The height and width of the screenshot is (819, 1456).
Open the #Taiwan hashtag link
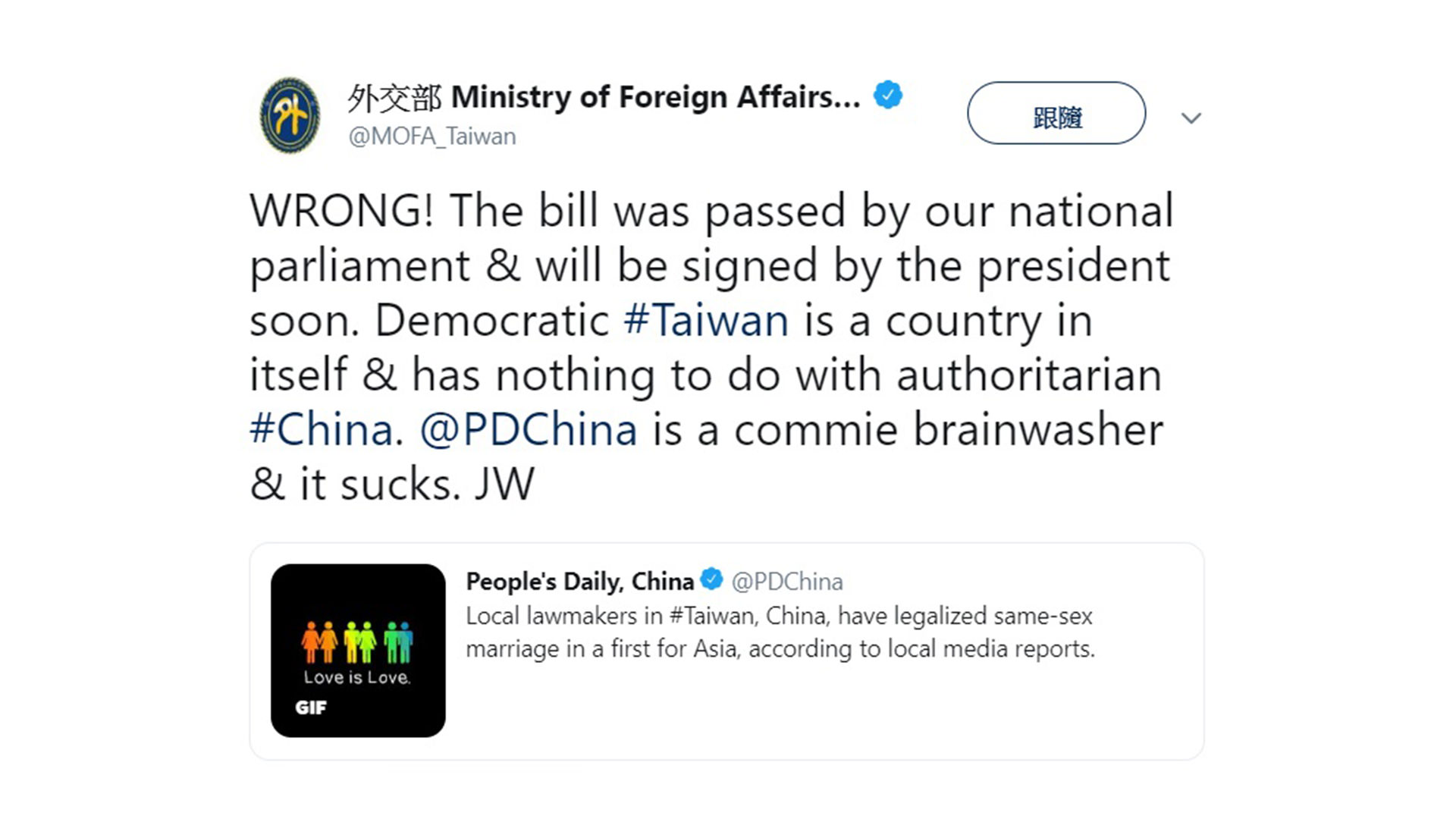(706, 320)
